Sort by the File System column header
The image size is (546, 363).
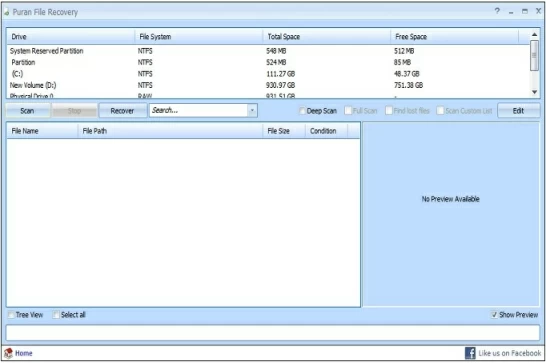[x=199, y=37]
